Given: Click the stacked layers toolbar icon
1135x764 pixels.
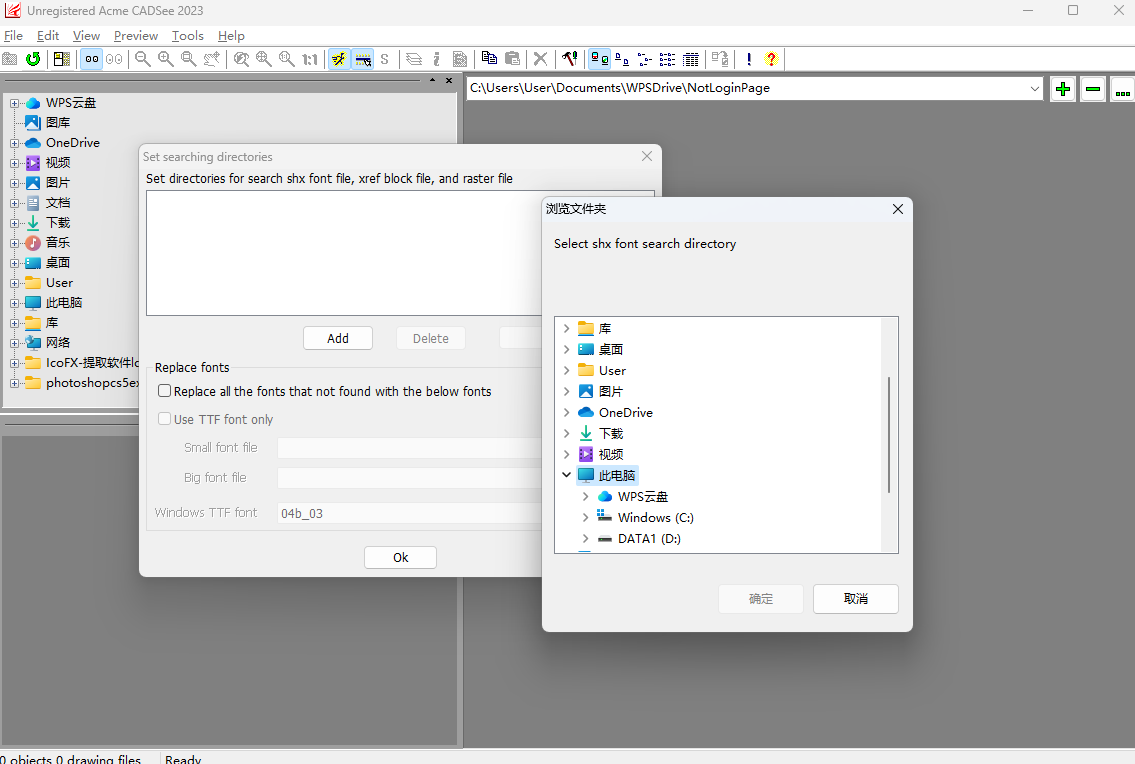Looking at the screenshot, I should point(414,59).
